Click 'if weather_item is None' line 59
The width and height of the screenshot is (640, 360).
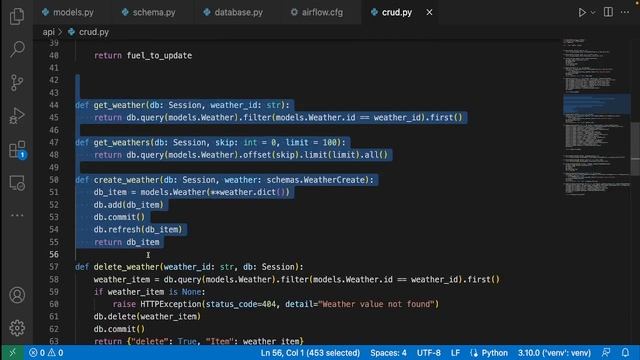[149, 292]
